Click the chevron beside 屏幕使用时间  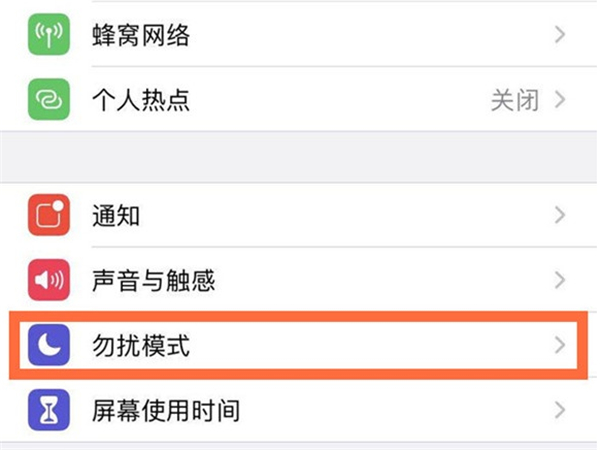click(x=560, y=409)
